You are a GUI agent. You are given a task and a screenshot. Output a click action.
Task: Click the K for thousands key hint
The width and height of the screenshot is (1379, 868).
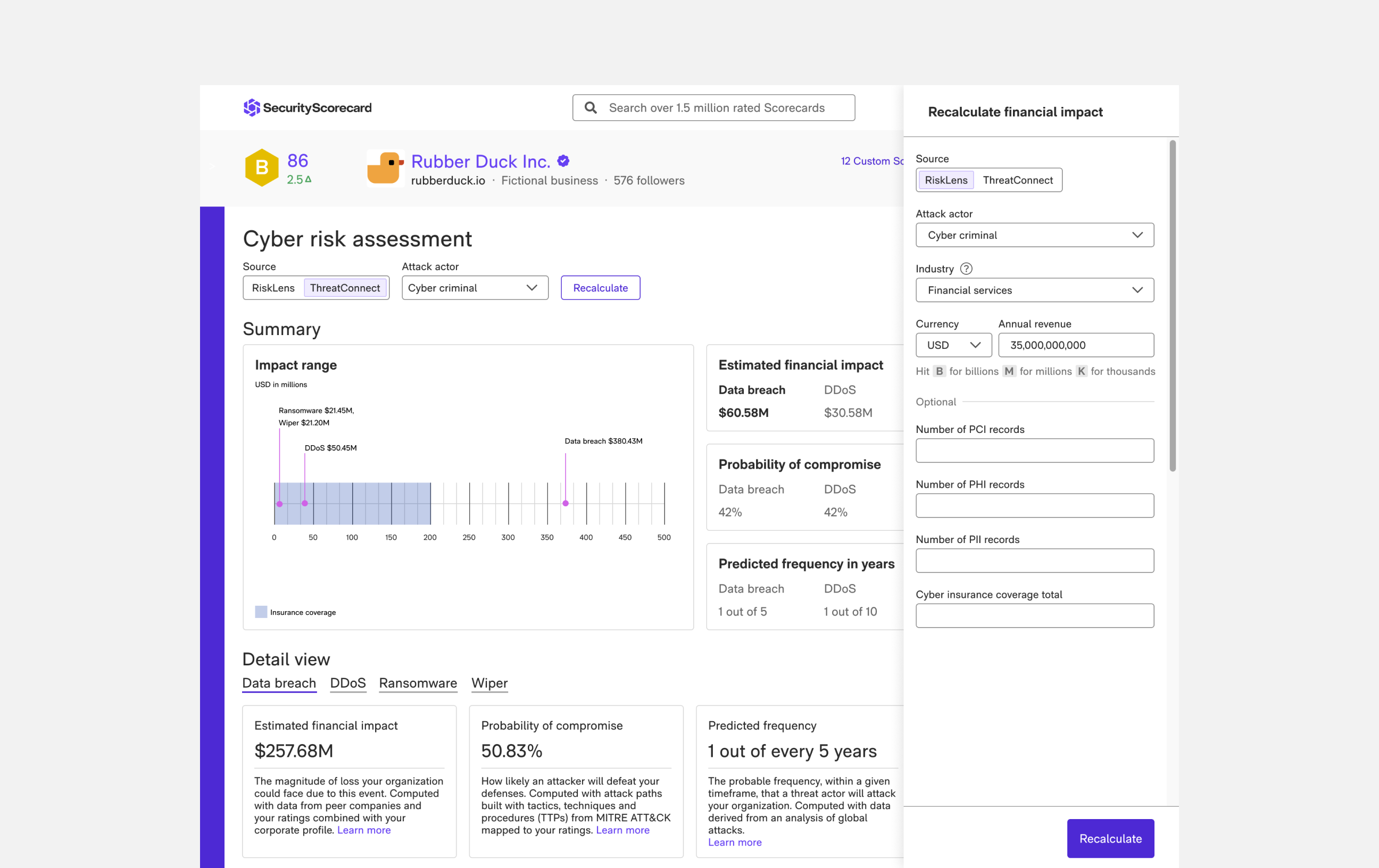pos(1081,371)
